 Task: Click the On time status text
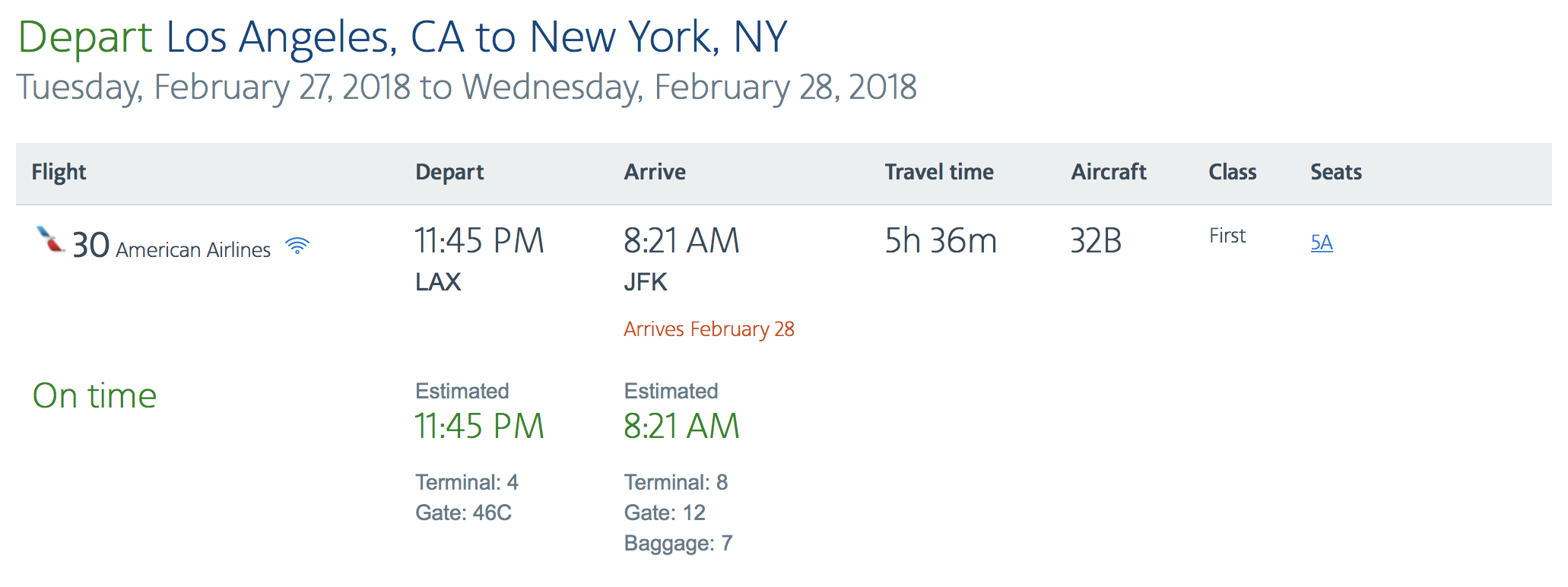coord(95,395)
